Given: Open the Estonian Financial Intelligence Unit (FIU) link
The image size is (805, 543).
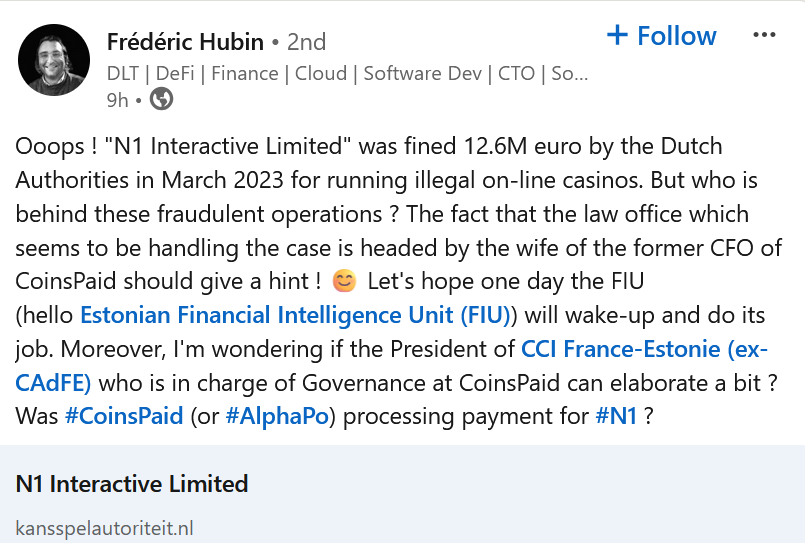Looking at the screenshot, I should 295,315.
